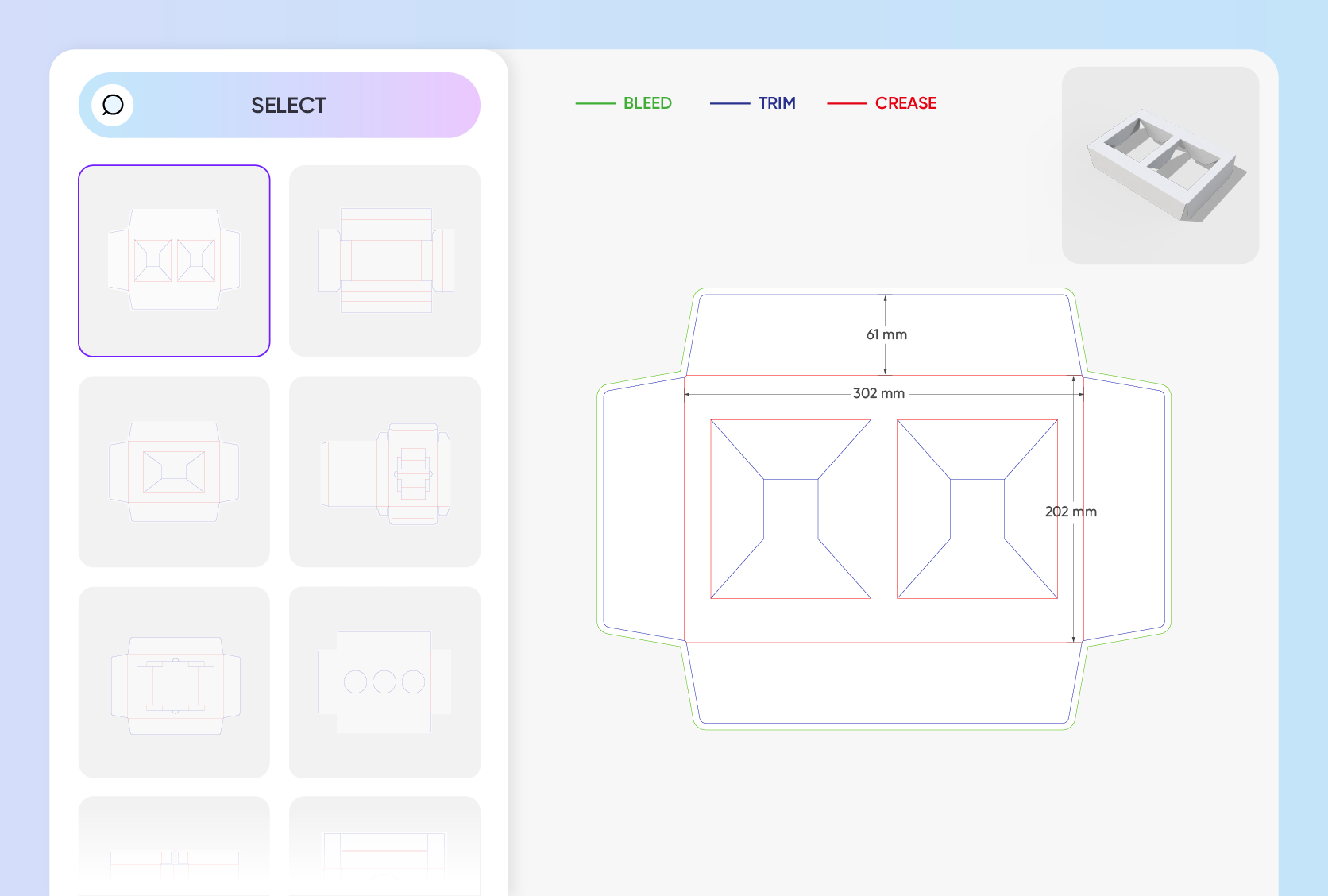Select the divider insert tray dieline thumbnail

pyautogui.click(x=174, y=682)
